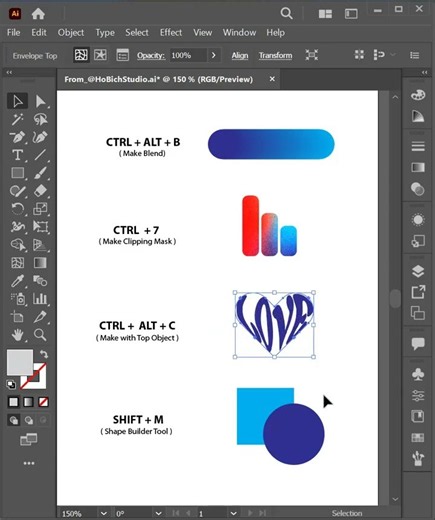Select the Type tool
The width and height of the screenshot is (435, 520).
(x=17, y=155)
